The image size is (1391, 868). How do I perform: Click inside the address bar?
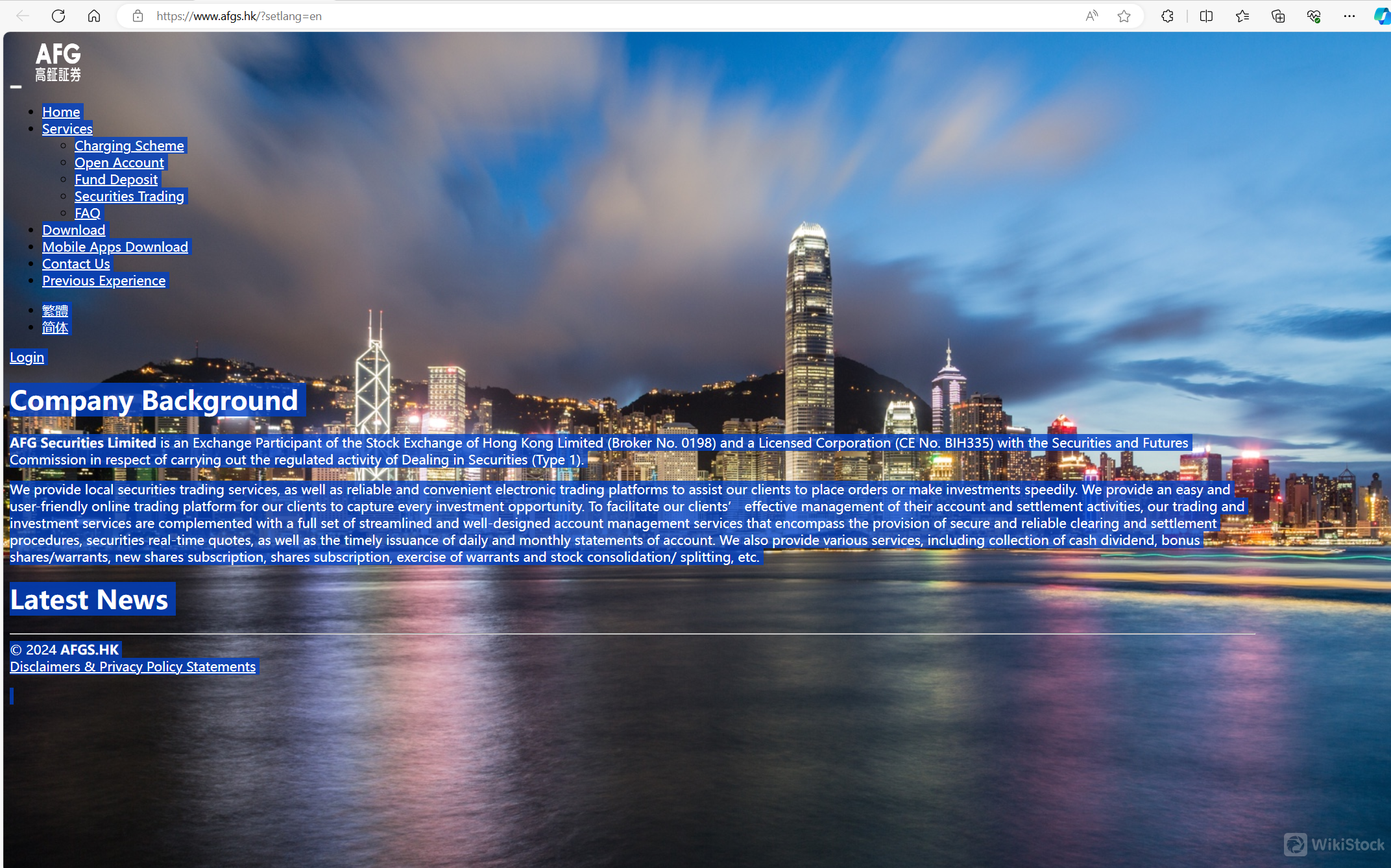click(x=389, y=16)
